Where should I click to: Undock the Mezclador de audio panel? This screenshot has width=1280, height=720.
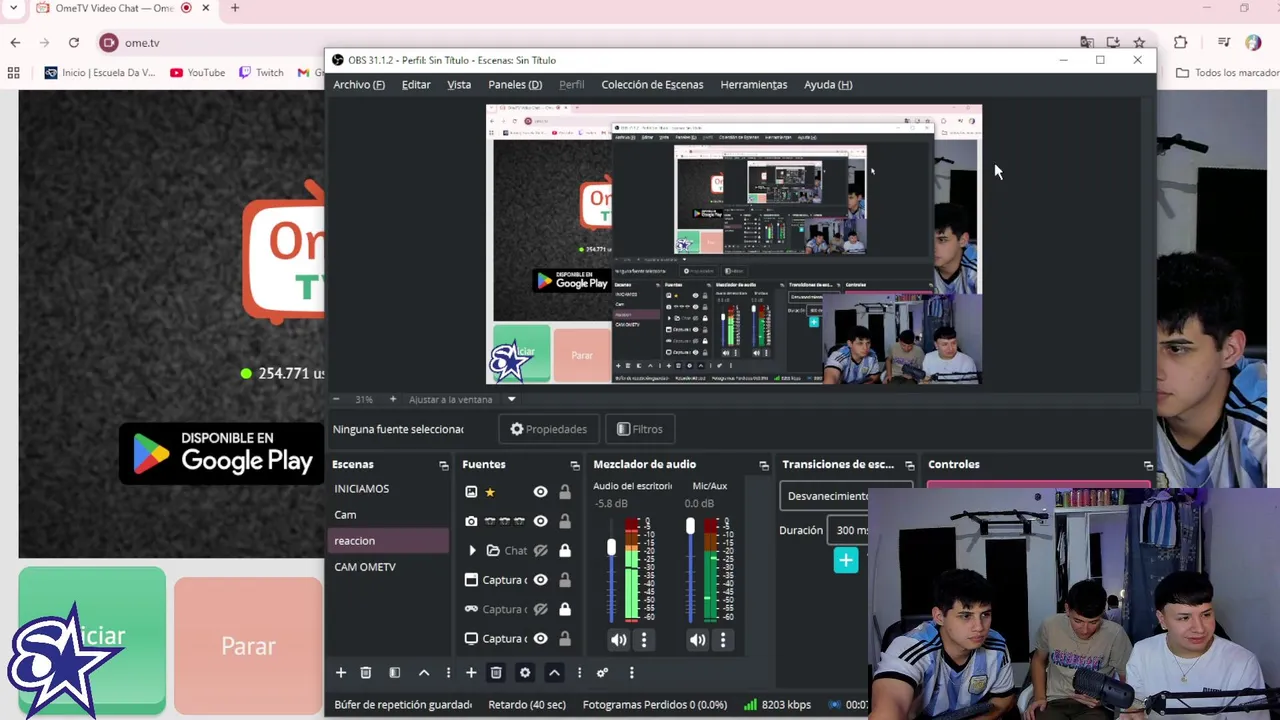pyautogui.click(x=764, y=465)
